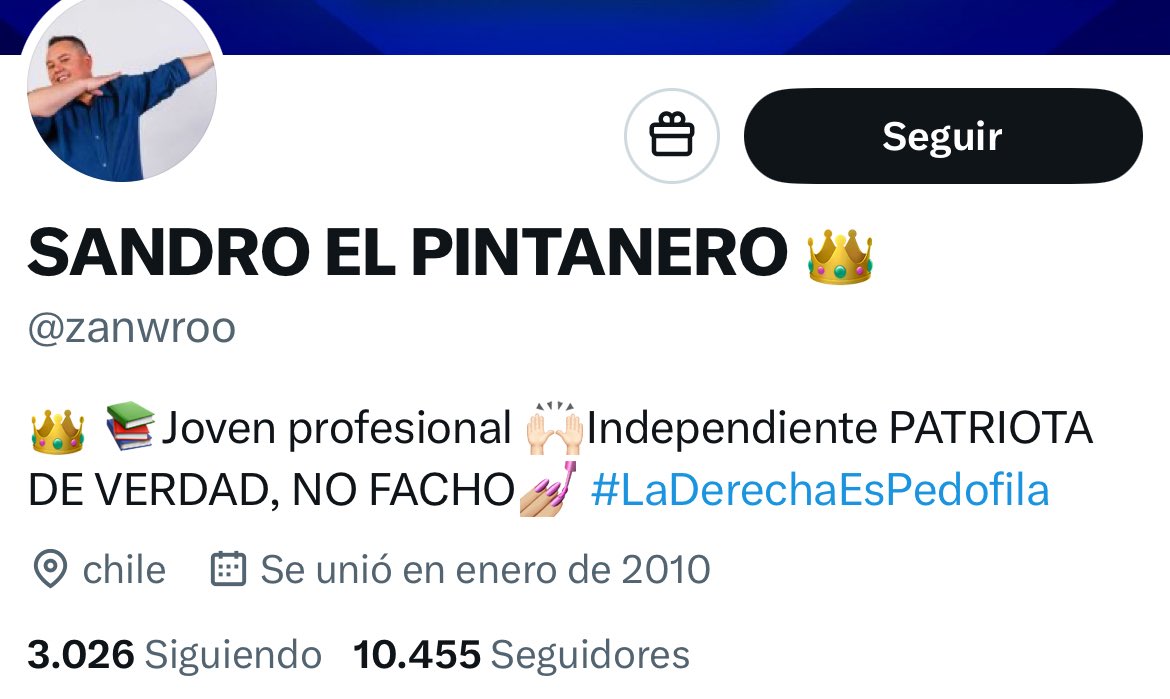1170x699 pixels.
Task: Follow the account with Seguir button
Action: [x=943, y=136]
